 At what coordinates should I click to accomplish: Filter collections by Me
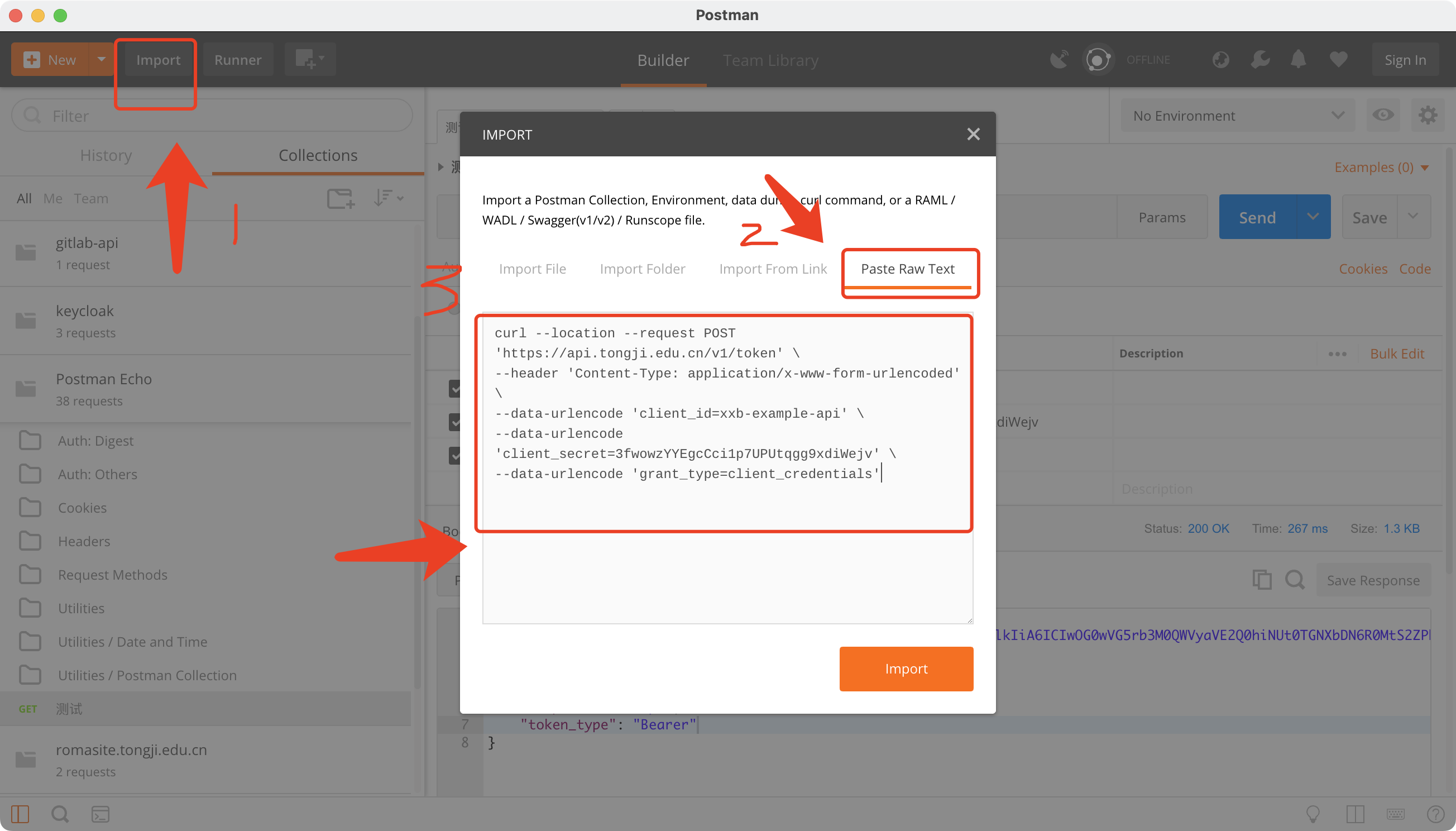pyautogui.click(x=52, y=198)
